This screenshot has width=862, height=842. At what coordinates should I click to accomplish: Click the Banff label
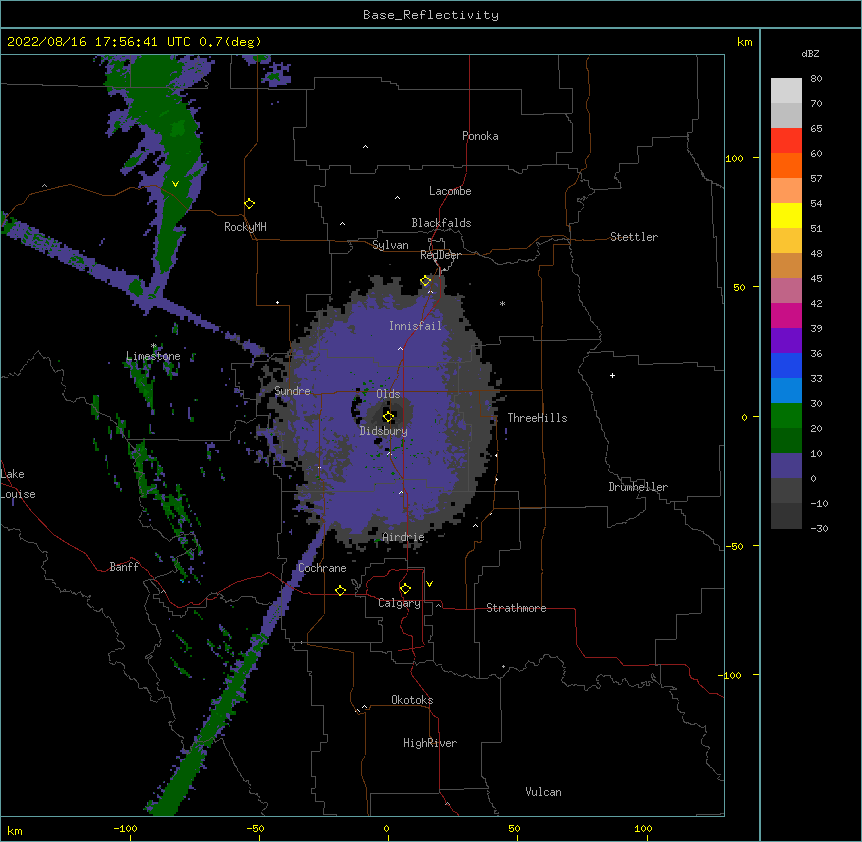point(124,567)
